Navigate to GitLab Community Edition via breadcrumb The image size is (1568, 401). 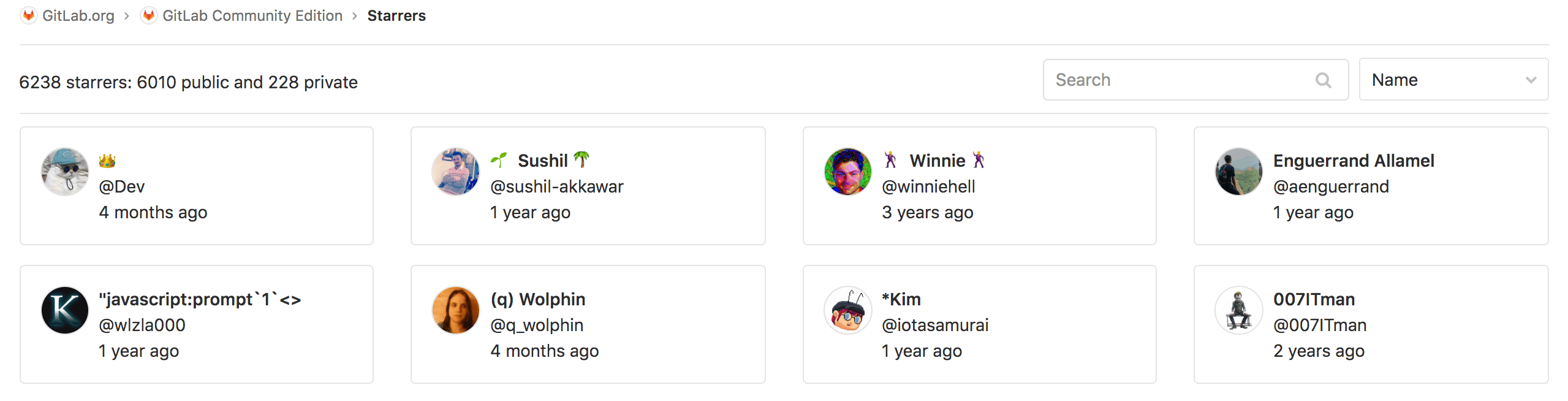point(252,15)
